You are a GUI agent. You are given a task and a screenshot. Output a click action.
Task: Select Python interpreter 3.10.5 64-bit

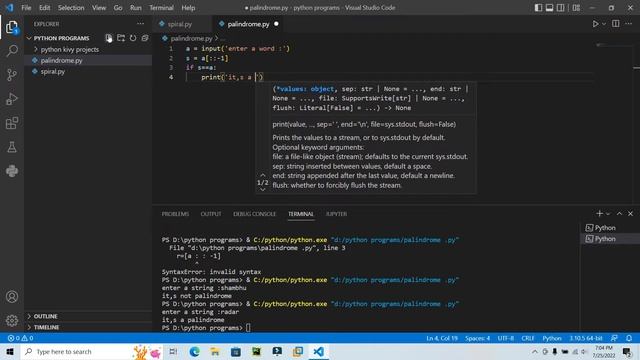(x=586, y=338)
